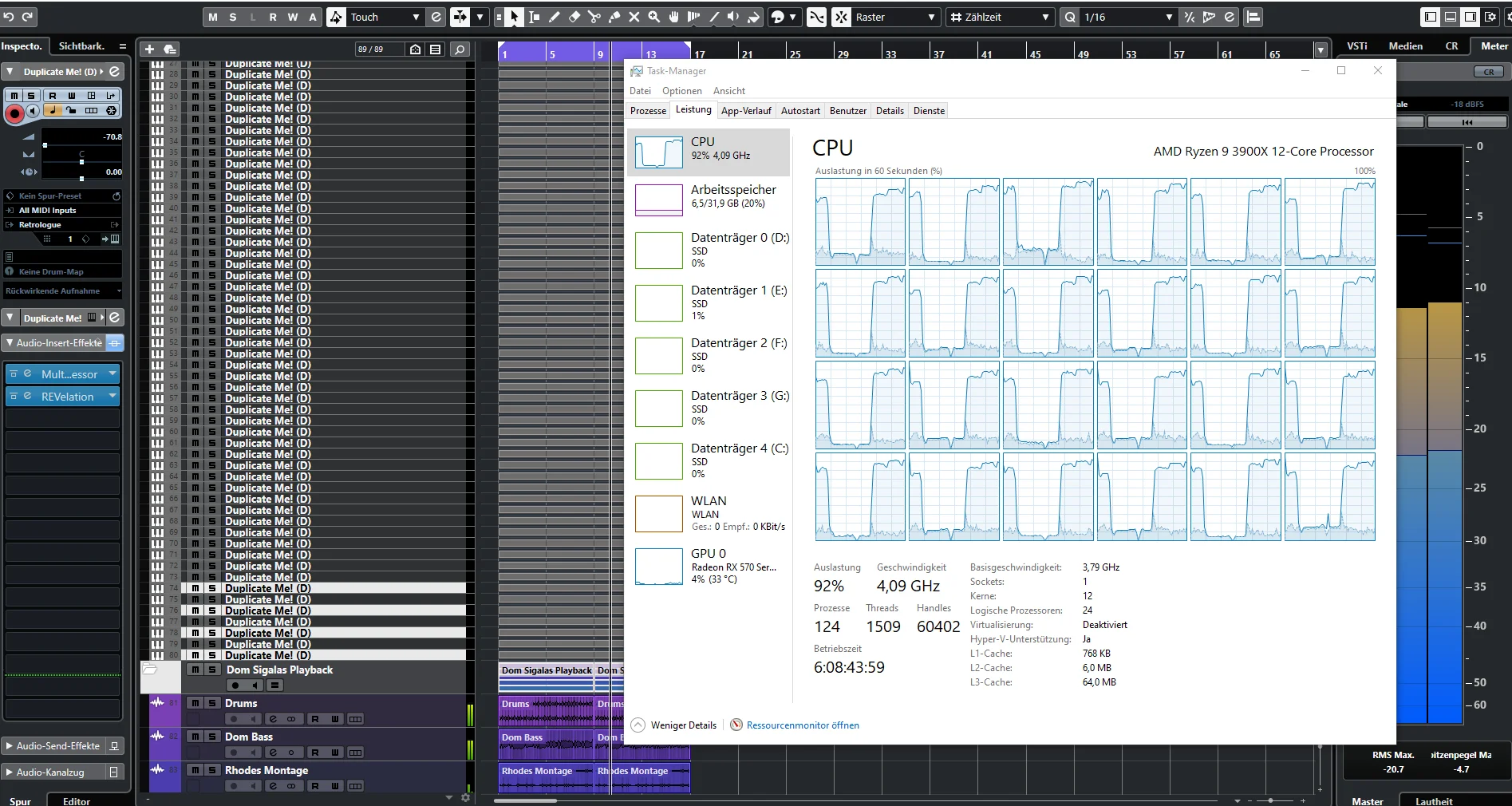The image size is (1512, 806).
Task: Mute the Drums track
Action: 195,703
